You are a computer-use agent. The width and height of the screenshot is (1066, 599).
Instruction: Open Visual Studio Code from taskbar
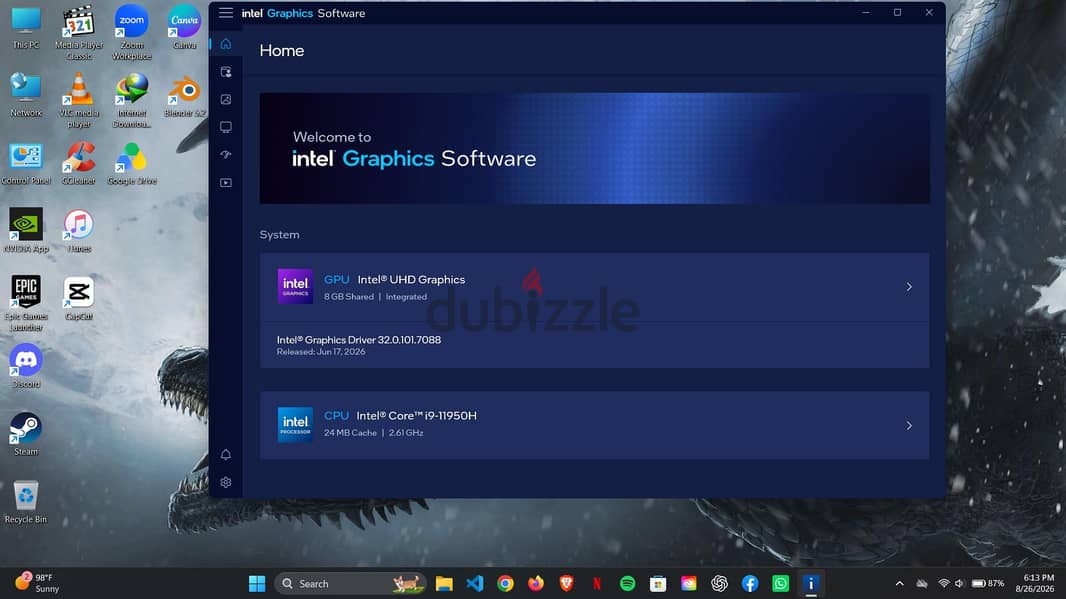475,583
